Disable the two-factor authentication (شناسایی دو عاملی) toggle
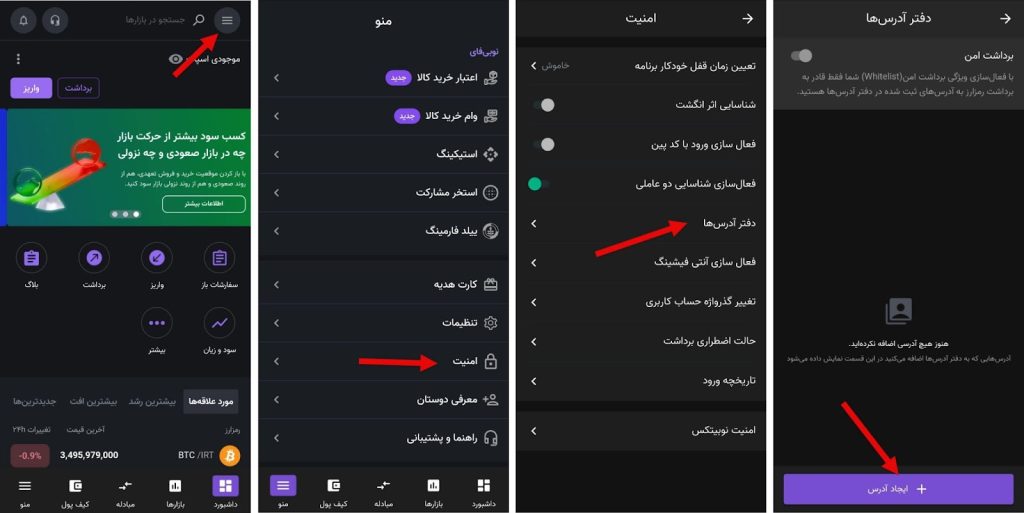The height and width of the screenshot is (513, 1024). [539, 183]
